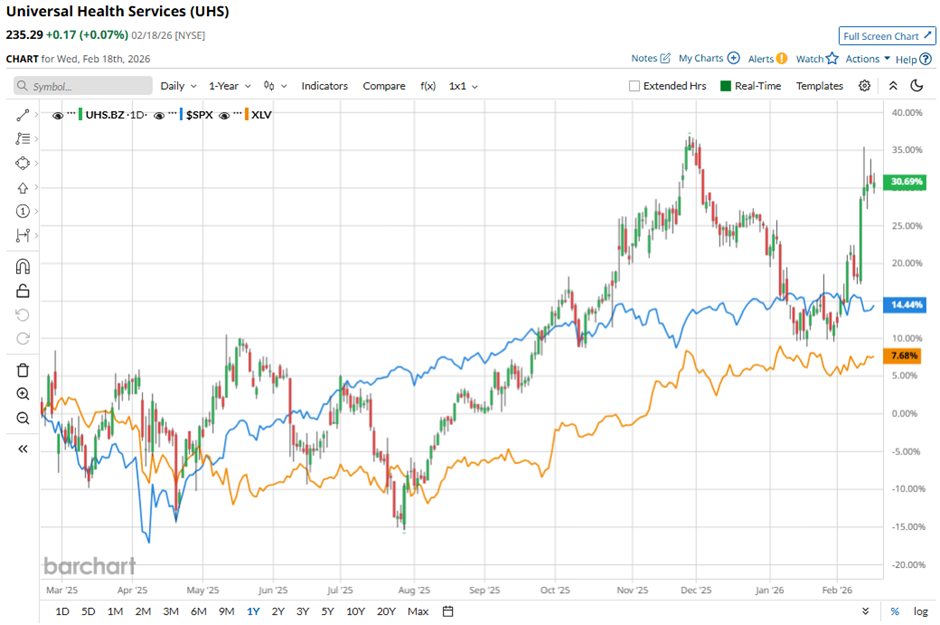Enable the magnet snap tool
Image resolution: width=940 pixels, height=625 pixels.
(x=23, y=266)
